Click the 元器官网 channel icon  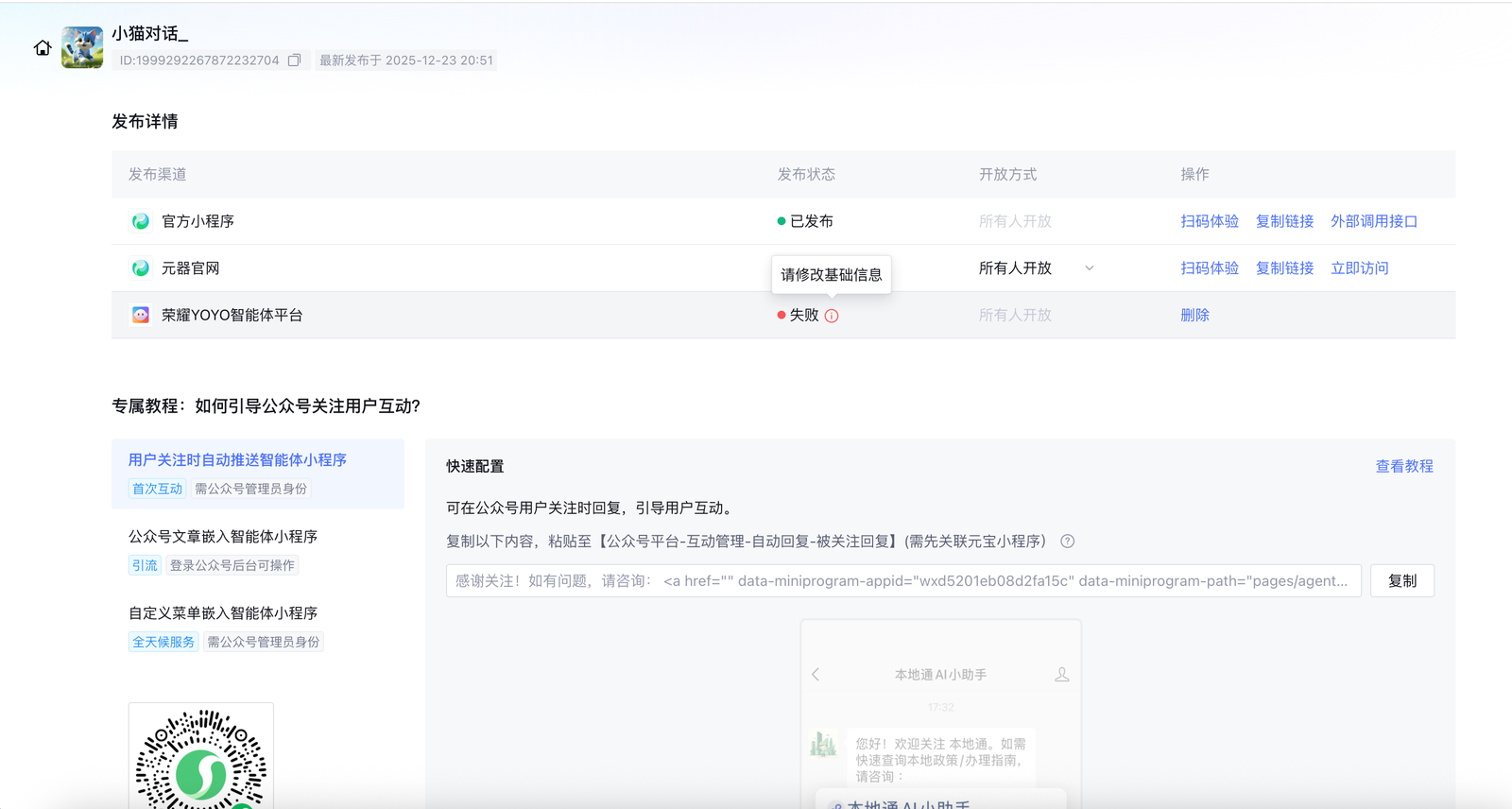[x=141, y=268]
